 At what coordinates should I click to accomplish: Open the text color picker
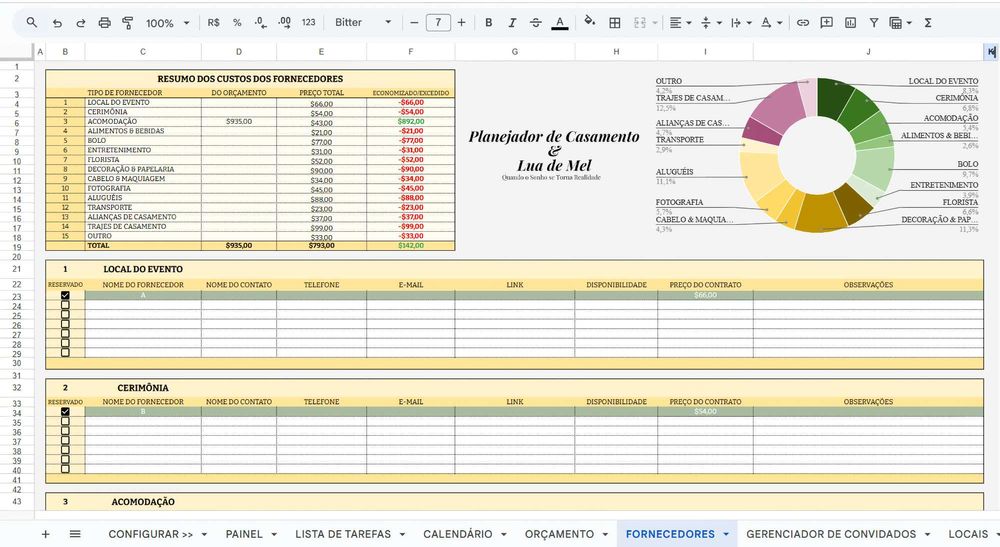pyautogui.click(x=560, y=22)
